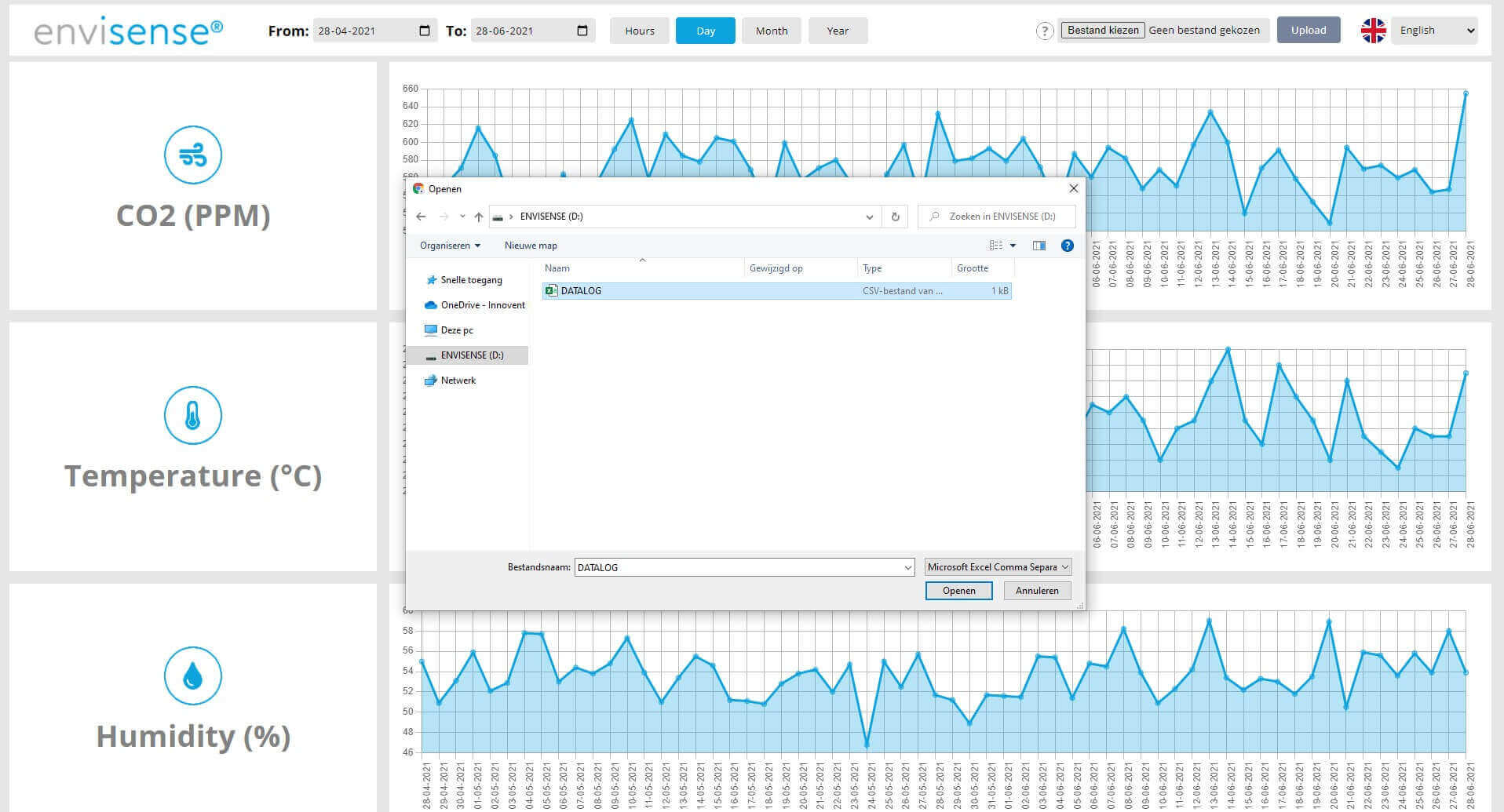Screen dimensions: 1504x812
Task: Click the CO2 wind icon
Action: (x=193, y=155)
